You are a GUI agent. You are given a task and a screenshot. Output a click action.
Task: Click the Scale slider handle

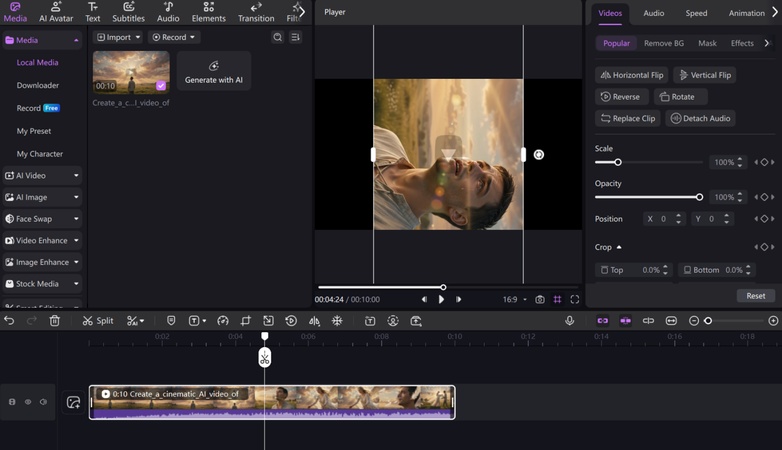click(618, 162)
